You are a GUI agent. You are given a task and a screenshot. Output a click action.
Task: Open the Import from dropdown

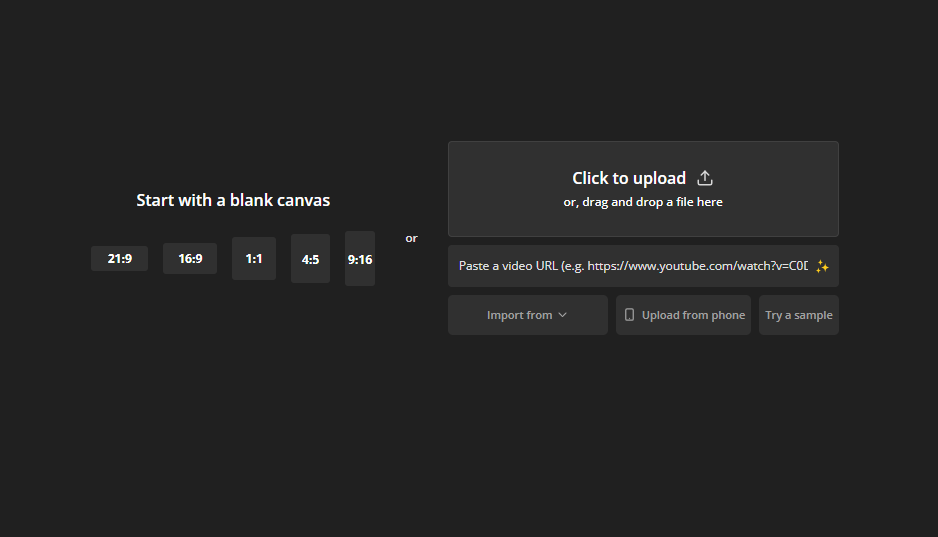[x=528, y=315]
